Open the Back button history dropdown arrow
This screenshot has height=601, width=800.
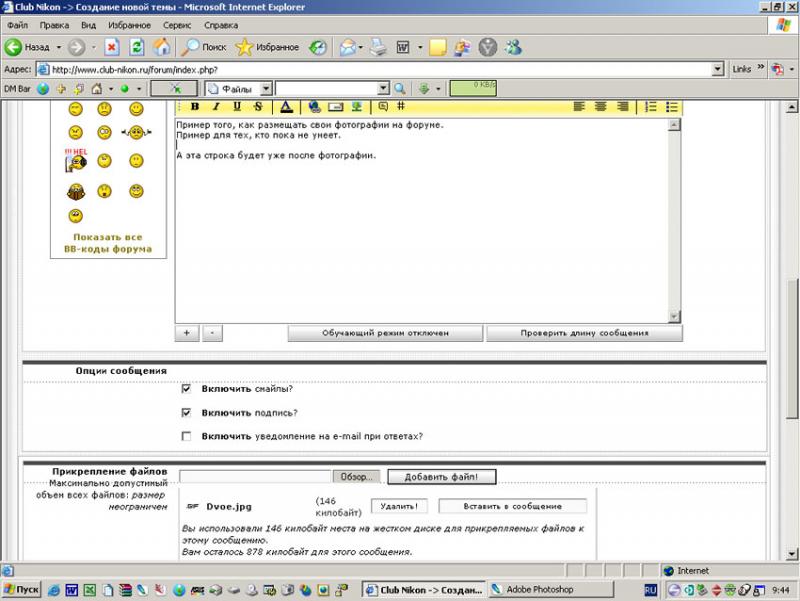point(59,47)
